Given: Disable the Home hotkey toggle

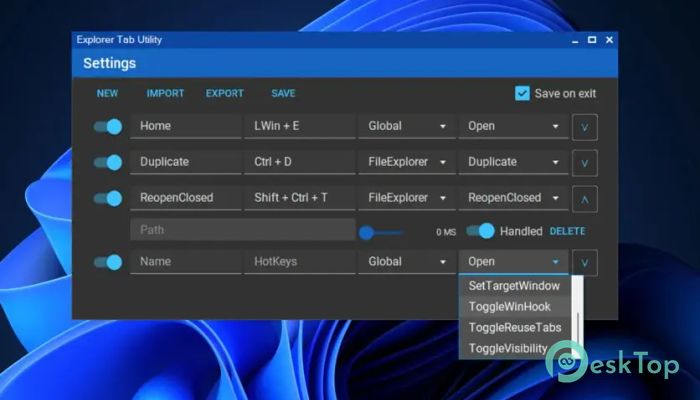Looking at the screenshot, I should (108, 127).
